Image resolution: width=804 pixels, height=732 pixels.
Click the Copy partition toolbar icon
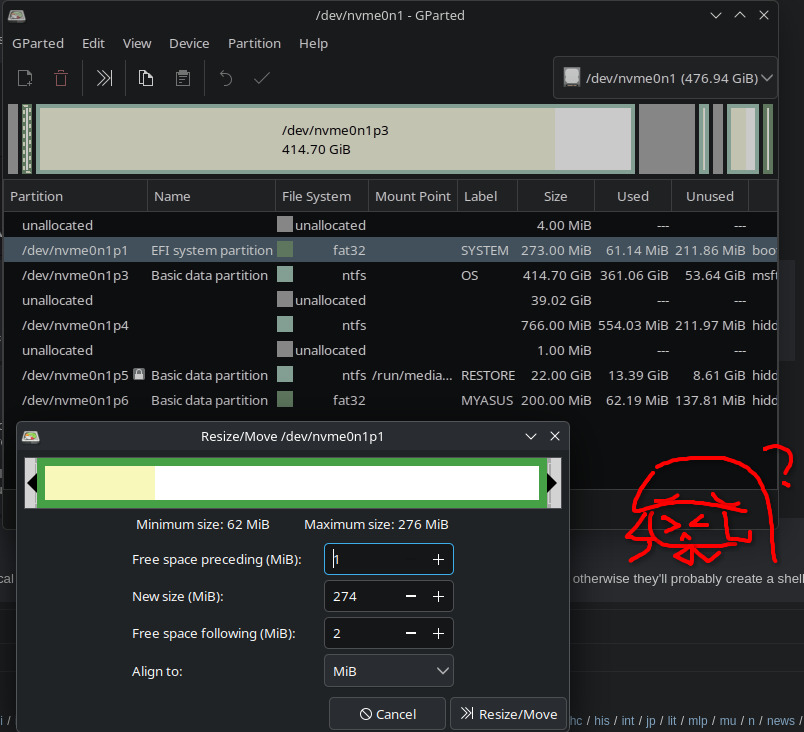146,78
